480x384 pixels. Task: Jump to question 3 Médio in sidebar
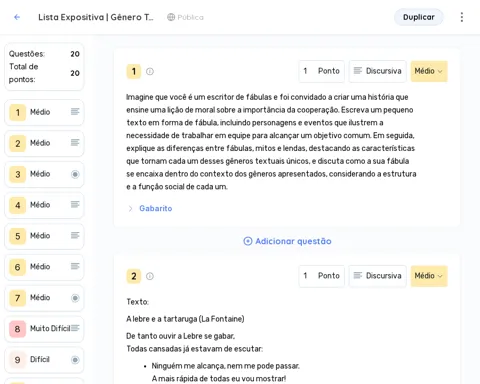(x=44, y=174)
